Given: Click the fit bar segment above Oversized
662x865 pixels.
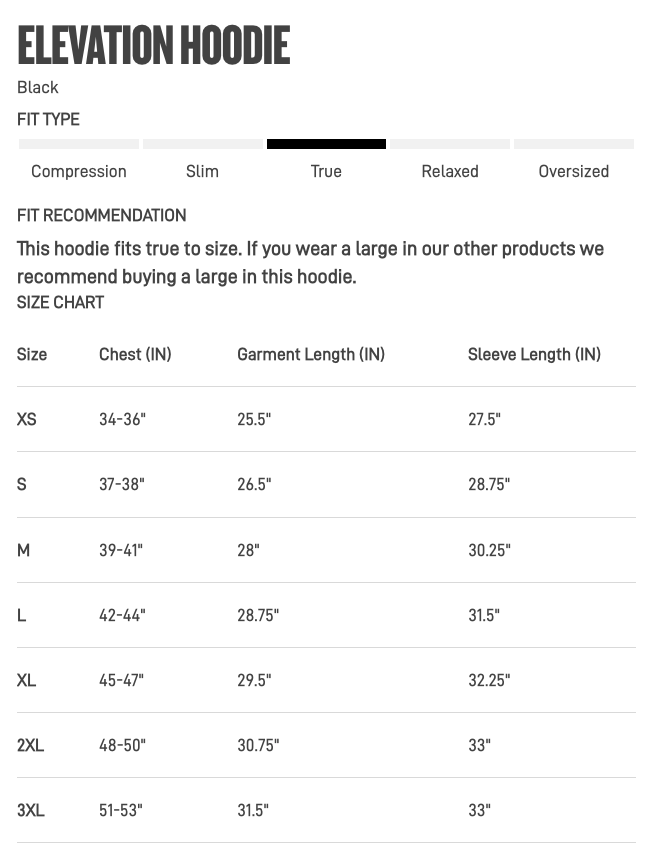Looking at the screenshot, I should (x=573, y=144).
